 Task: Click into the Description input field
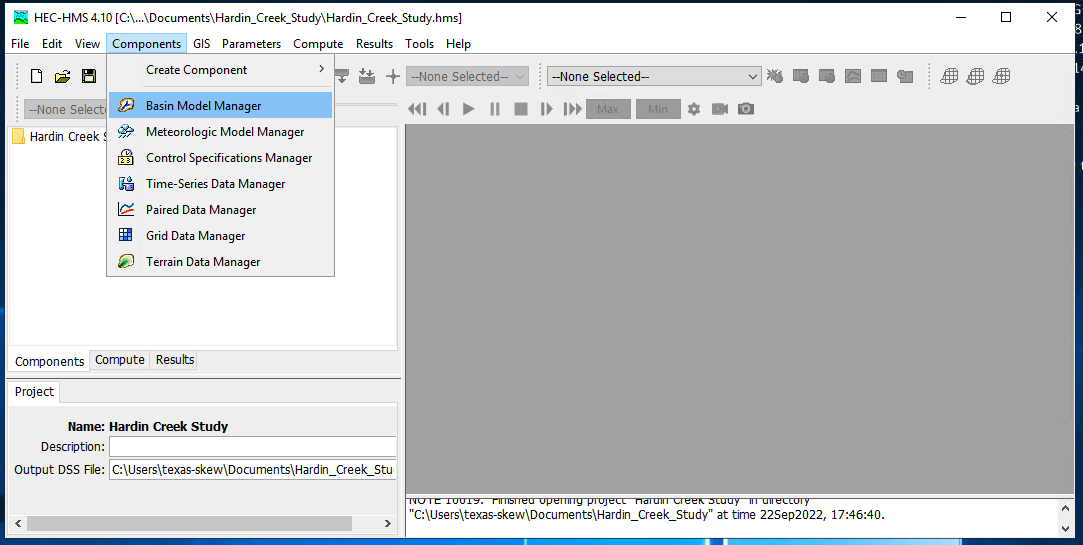(x=253, y=446)
